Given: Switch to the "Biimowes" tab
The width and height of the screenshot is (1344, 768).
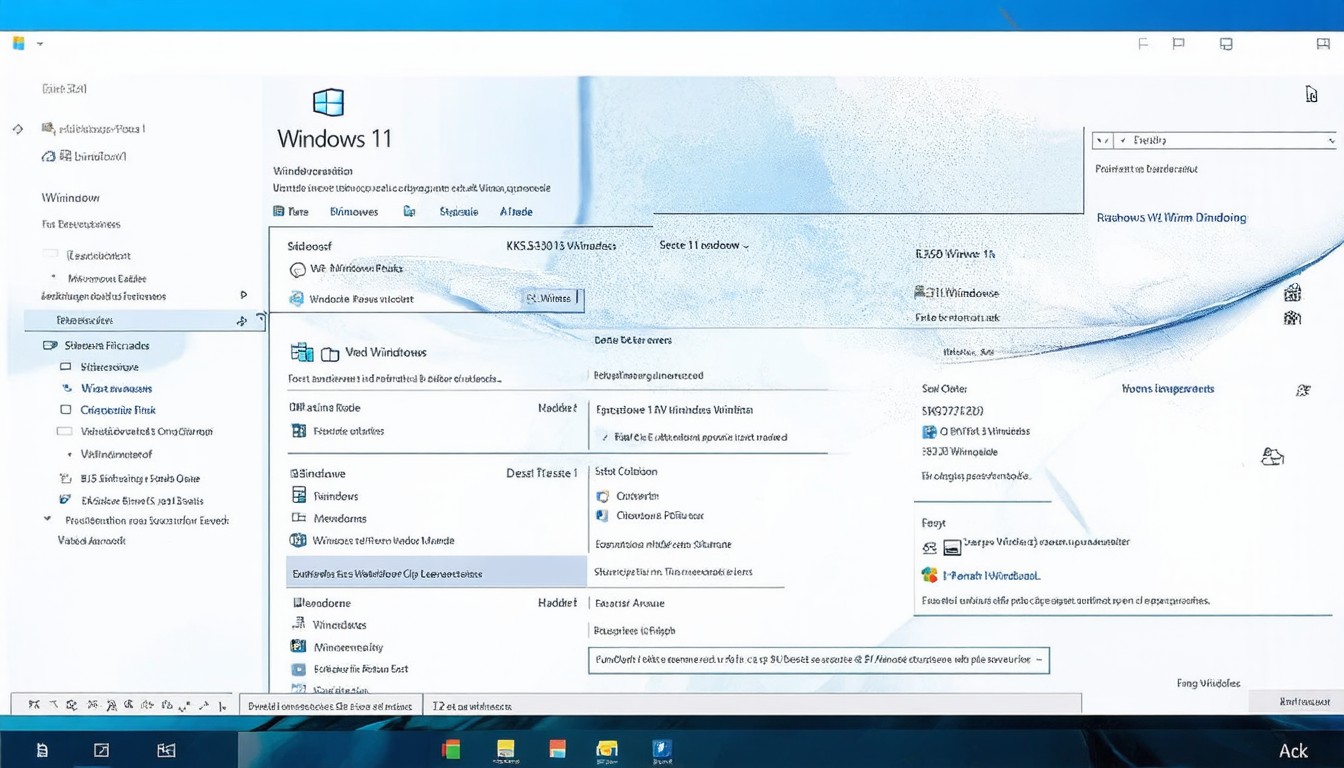Looking at the screenshot, I should tap(354, 211).
